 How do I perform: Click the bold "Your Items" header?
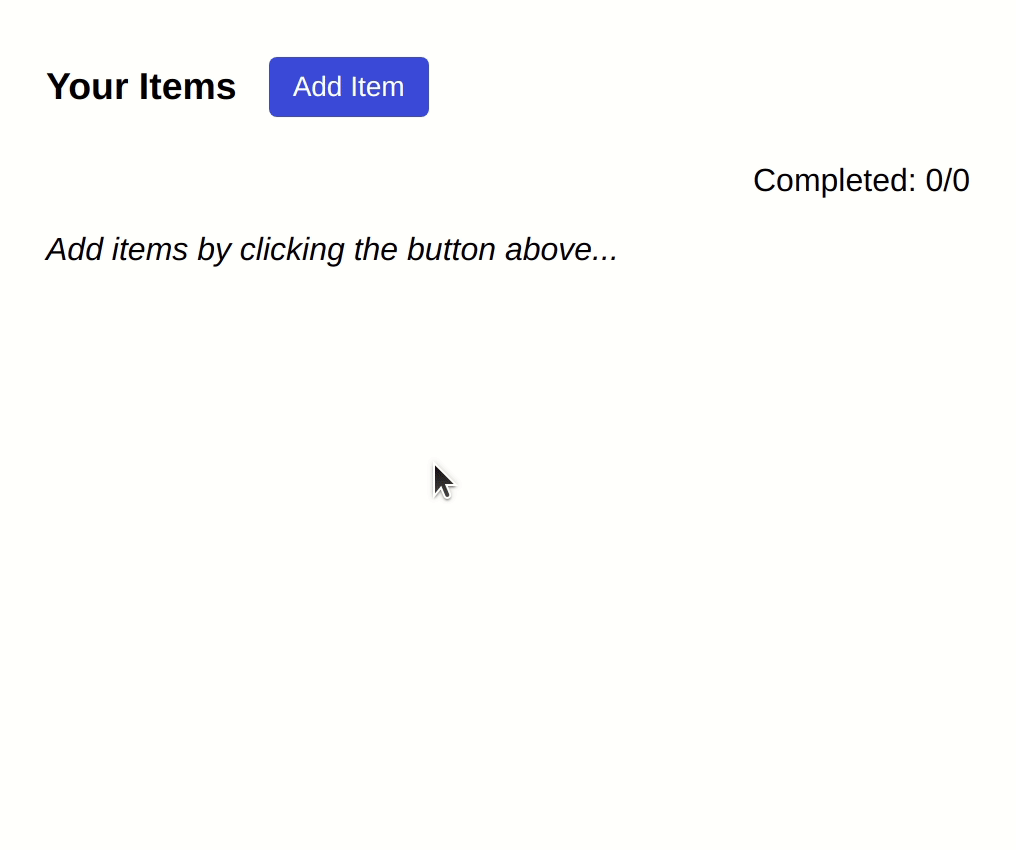click(141, 87)
